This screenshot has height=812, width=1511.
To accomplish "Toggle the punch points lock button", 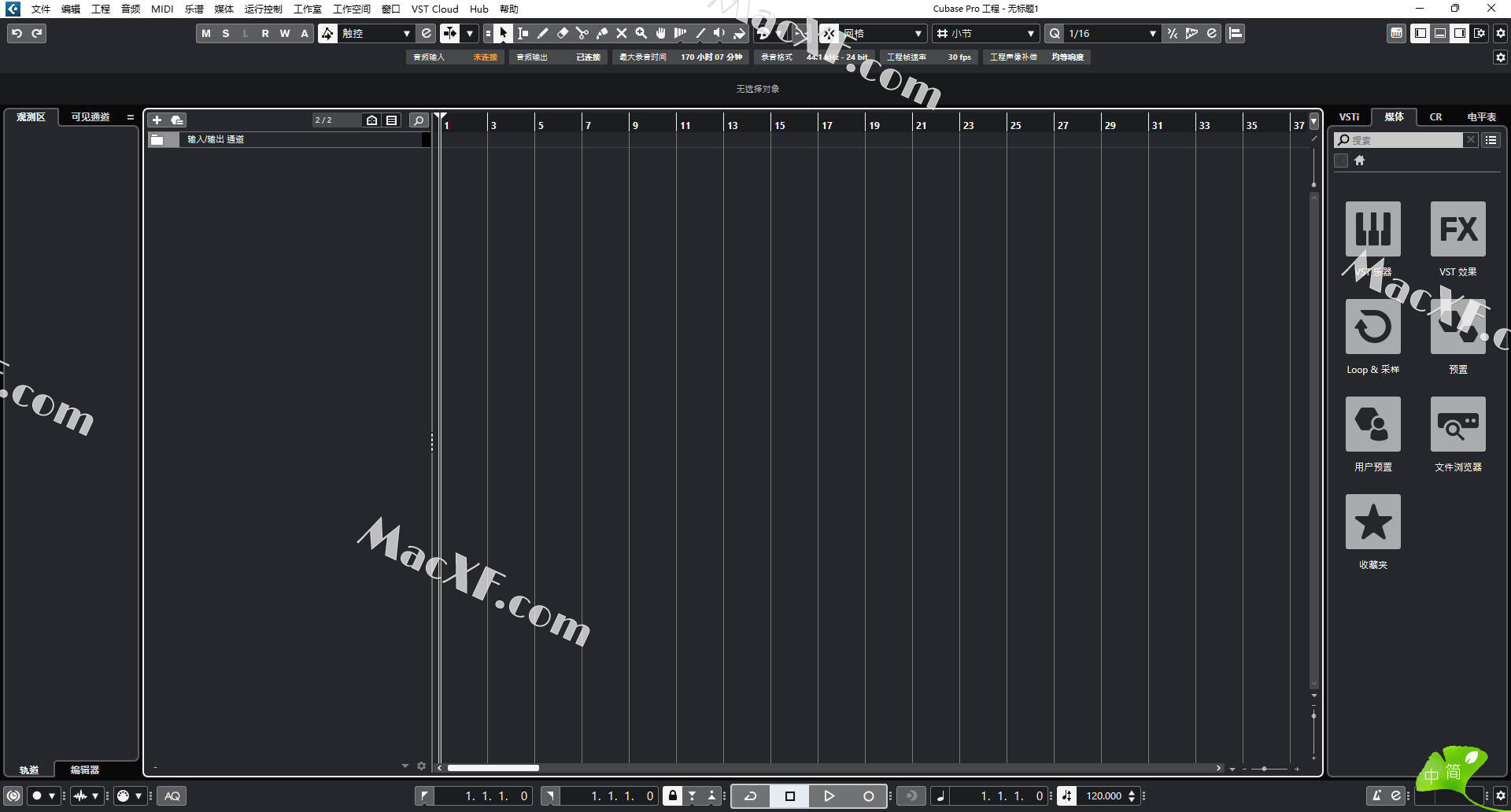I will tap(672, 795).
